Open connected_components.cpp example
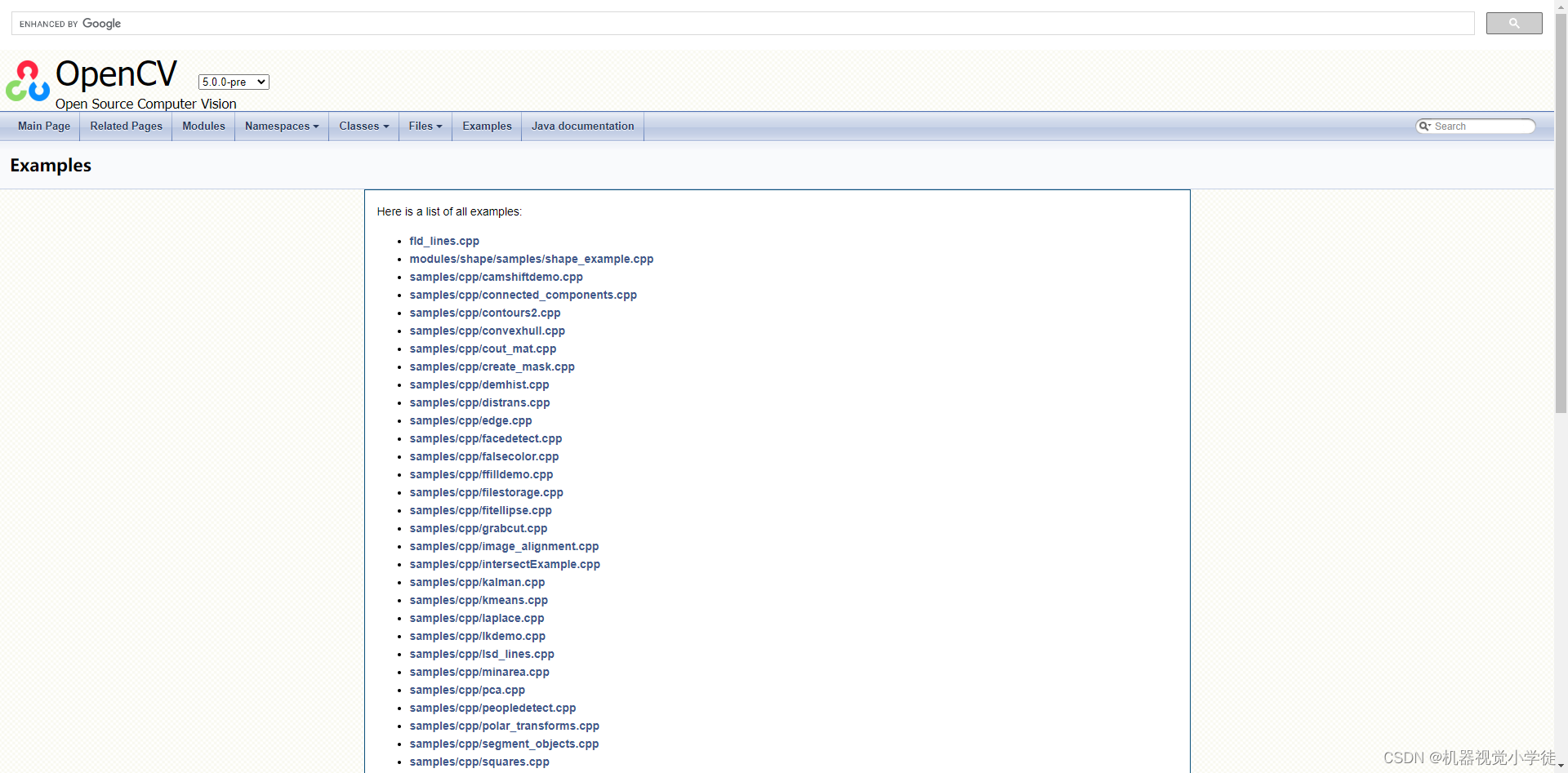Screen dimensions: 1568x773 (523, 295)
